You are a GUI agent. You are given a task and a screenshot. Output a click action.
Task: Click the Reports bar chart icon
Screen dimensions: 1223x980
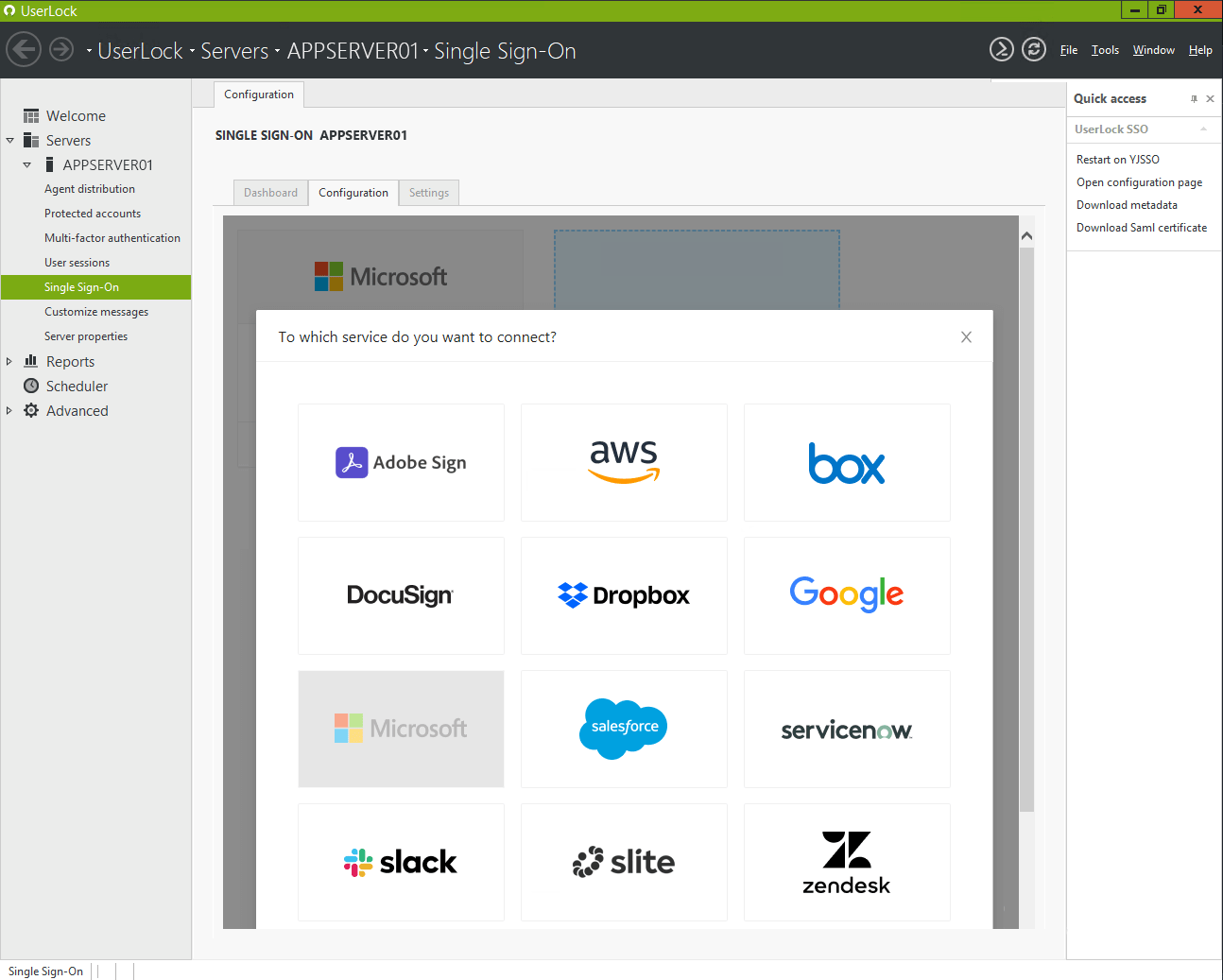point(31,361)
